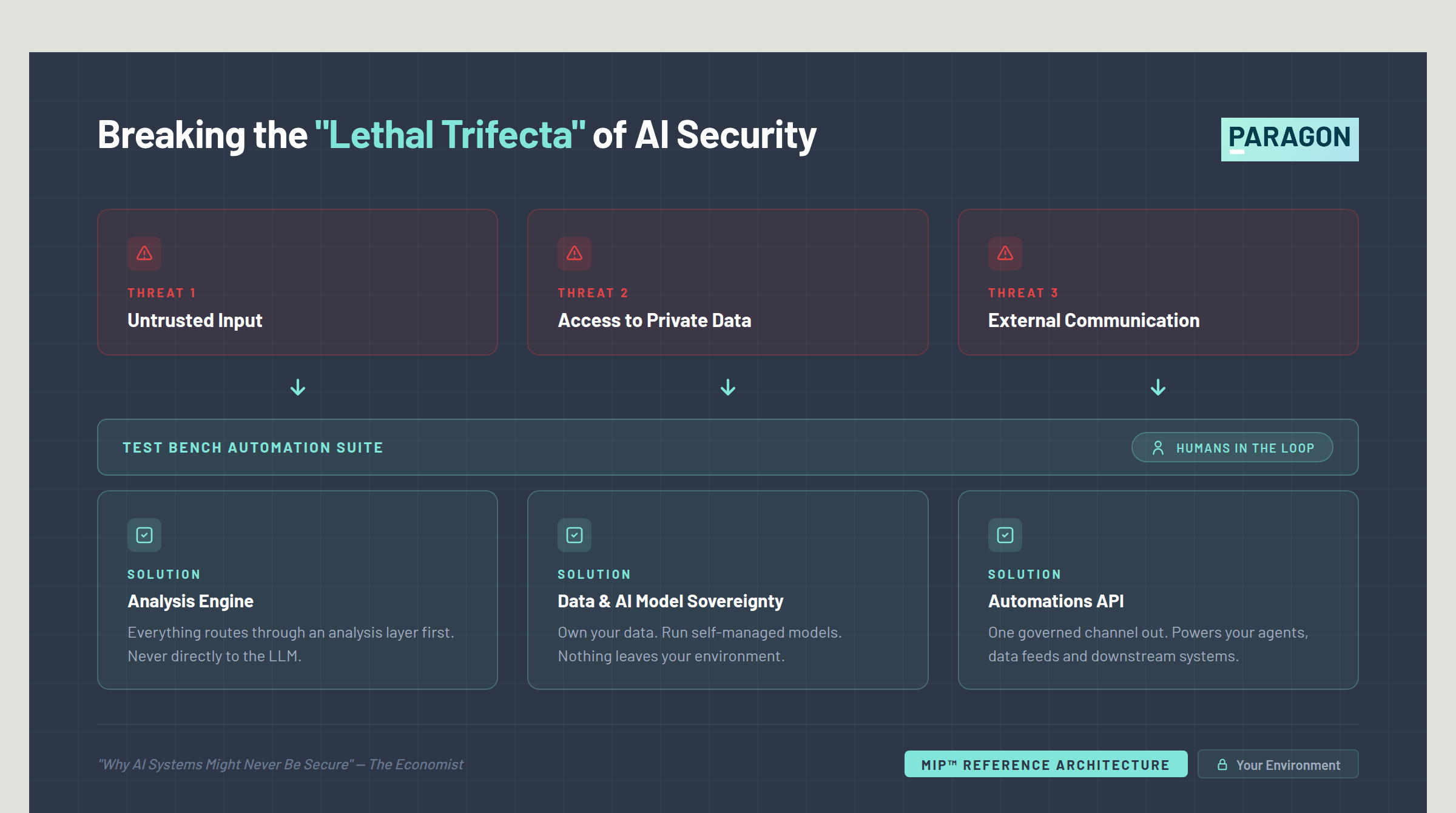Click the person icon in Humans in the Loop
This screenshot has width=1456, height=813.
click(x=1159, y=447)
